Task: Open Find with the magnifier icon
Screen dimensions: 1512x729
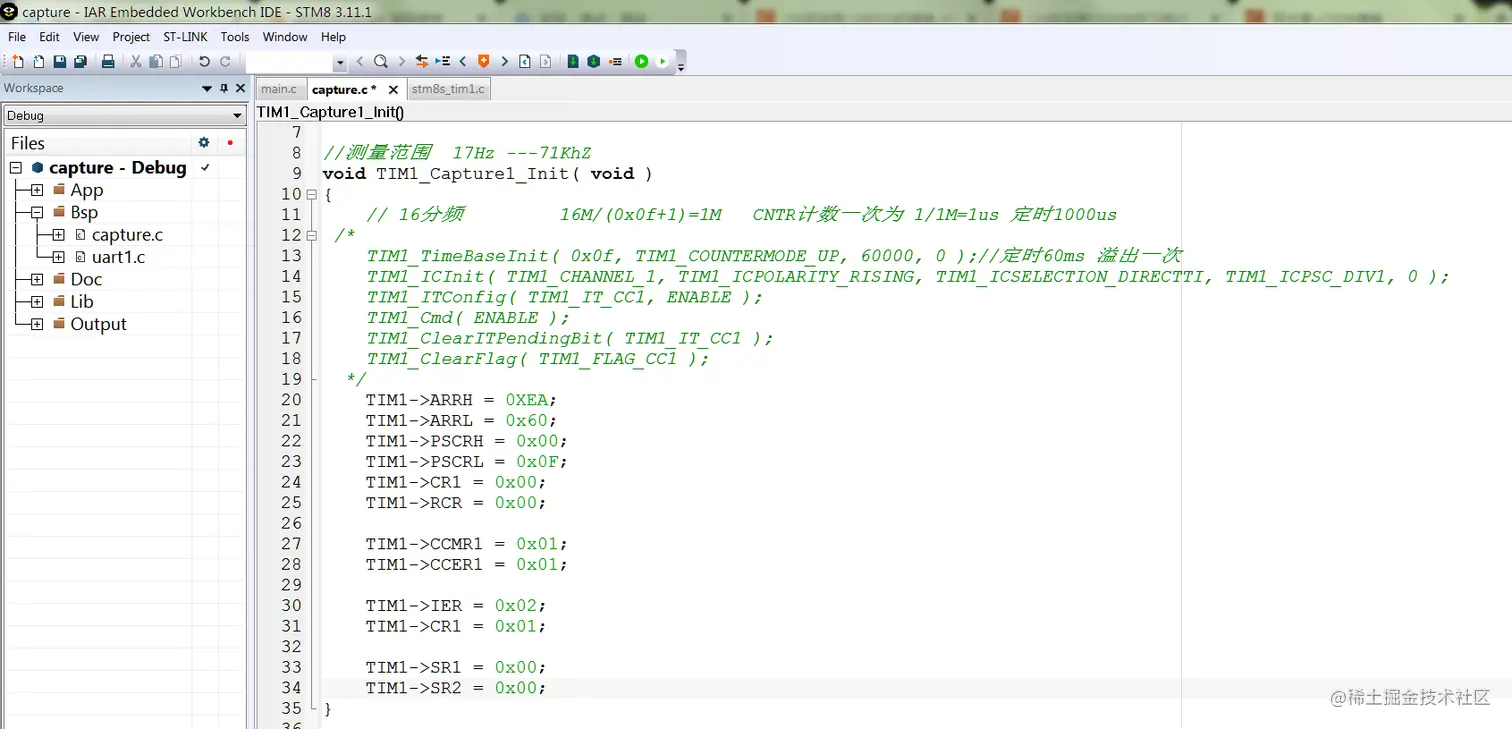Action: tap(381, 62)
